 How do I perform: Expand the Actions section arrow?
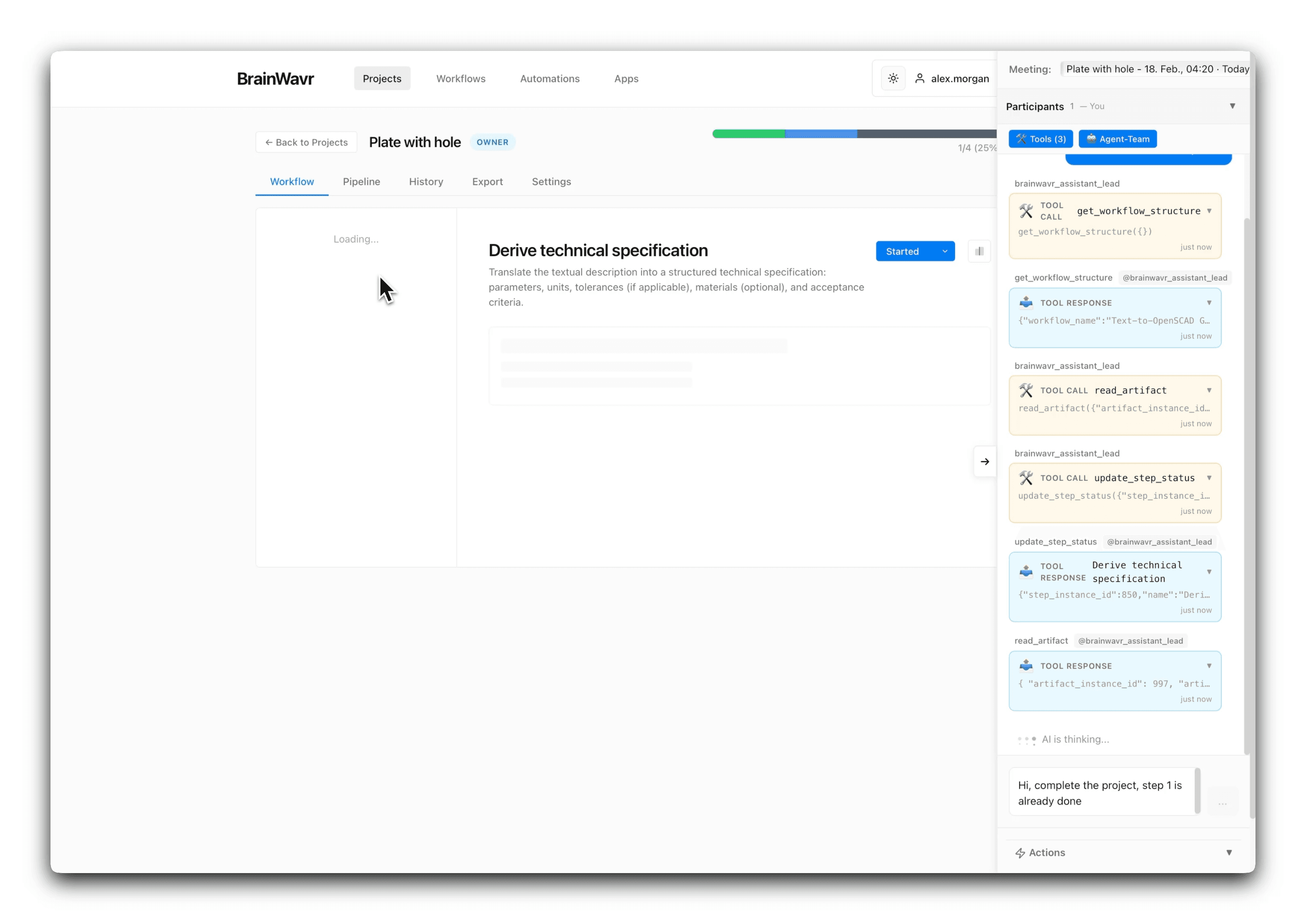pyautogui.click(x=1229, y=852)
